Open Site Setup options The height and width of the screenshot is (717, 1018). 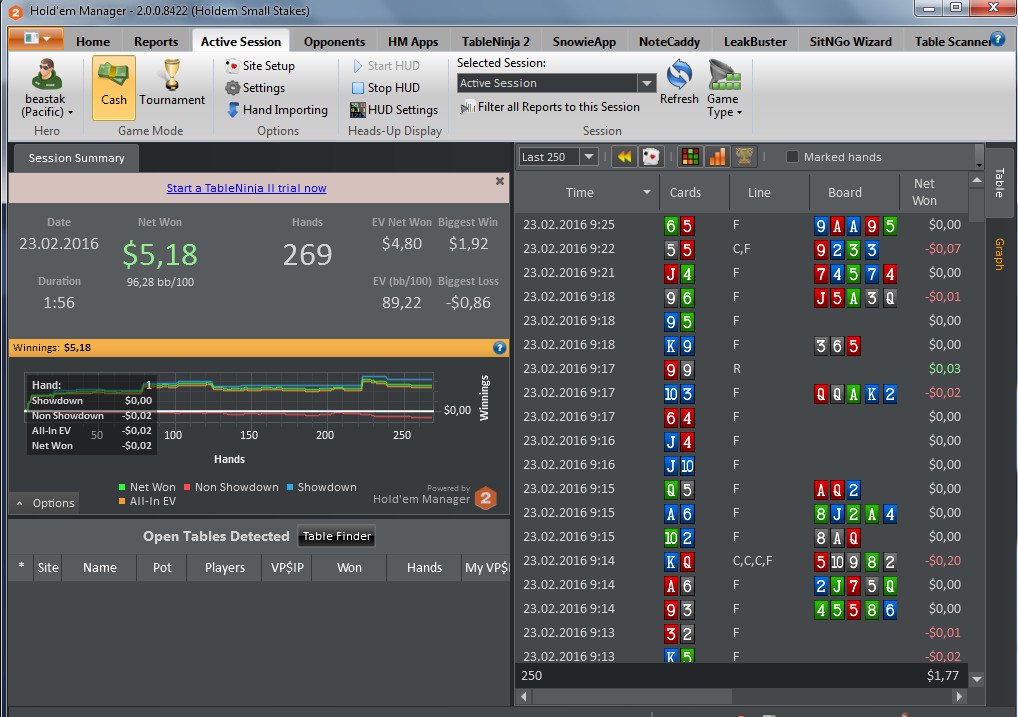(260, 66)
